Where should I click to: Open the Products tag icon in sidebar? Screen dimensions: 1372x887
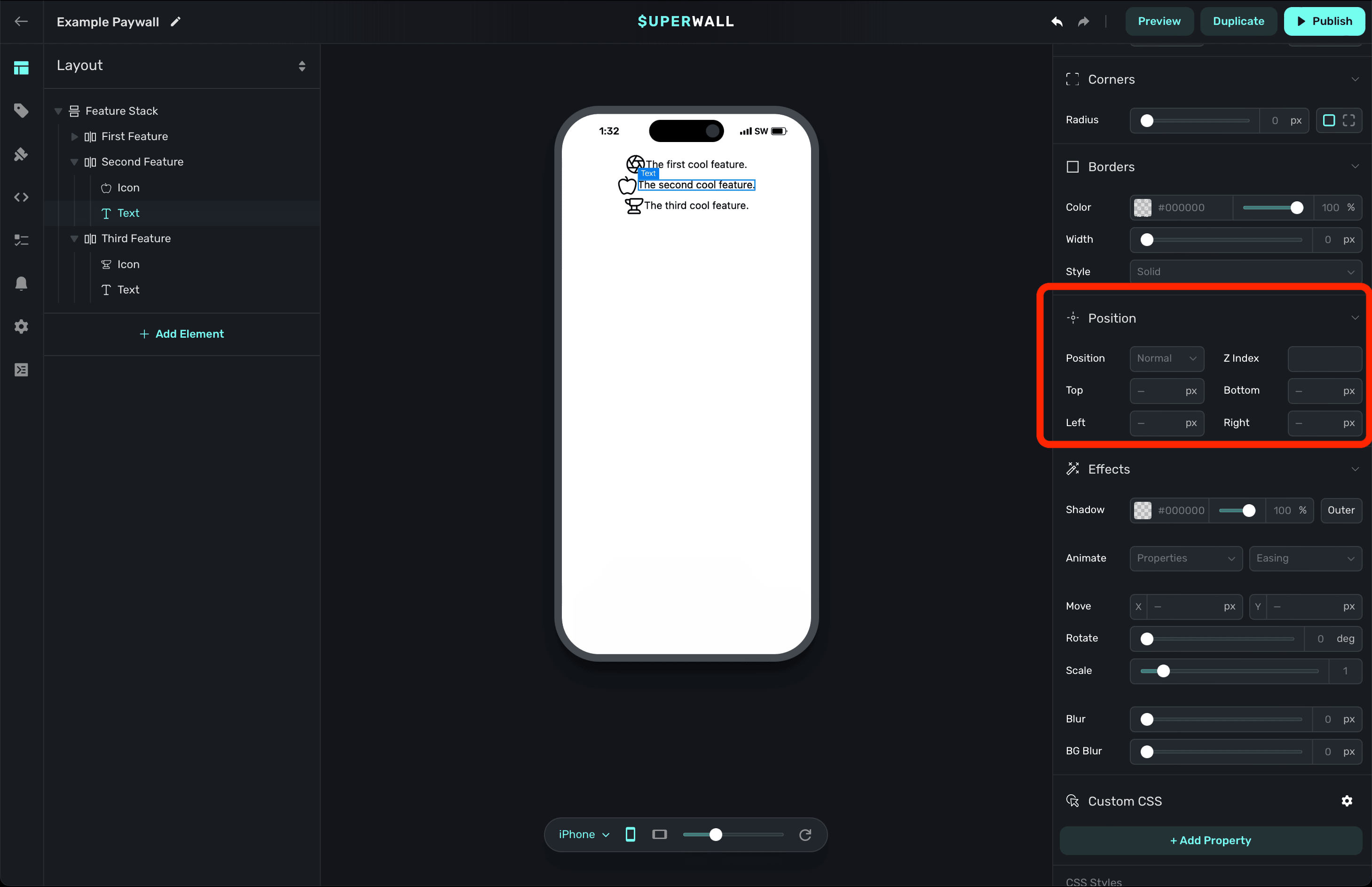[21, 111]
